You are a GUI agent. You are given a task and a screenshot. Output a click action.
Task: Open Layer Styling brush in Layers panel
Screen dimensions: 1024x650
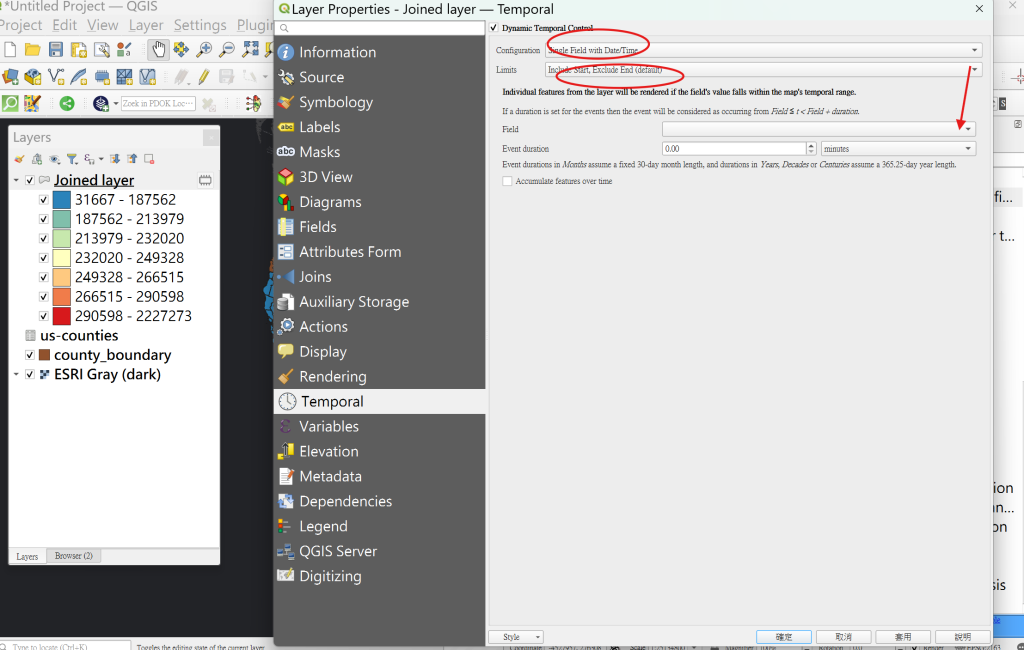pos(20,159)
